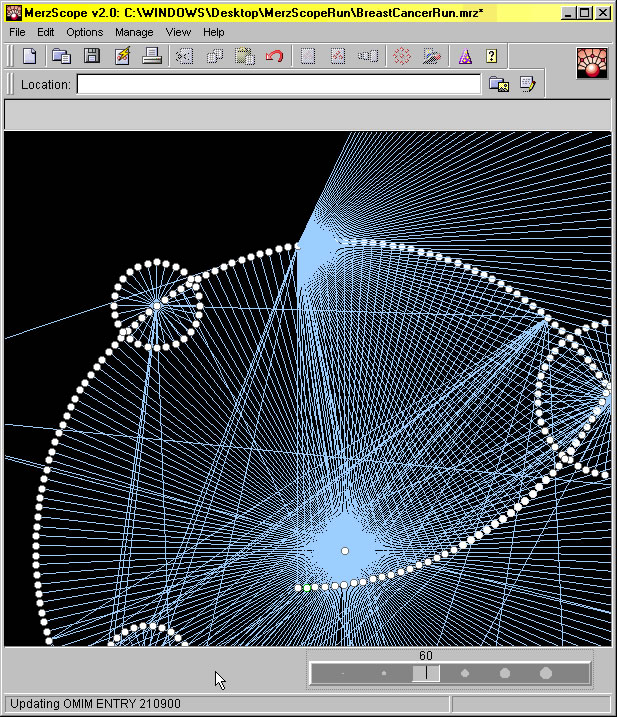Open the File menu
The image size is (617, 717).
17,32
